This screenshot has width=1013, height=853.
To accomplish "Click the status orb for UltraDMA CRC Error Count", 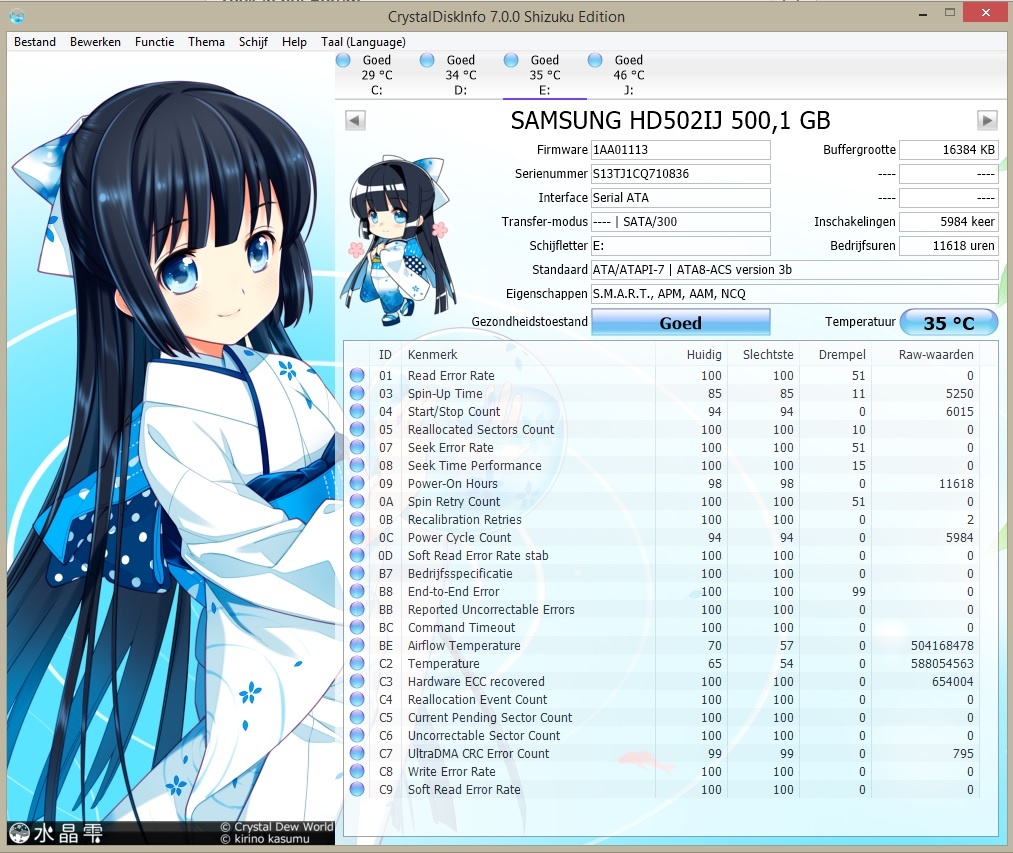I will [x=357, y=753].
